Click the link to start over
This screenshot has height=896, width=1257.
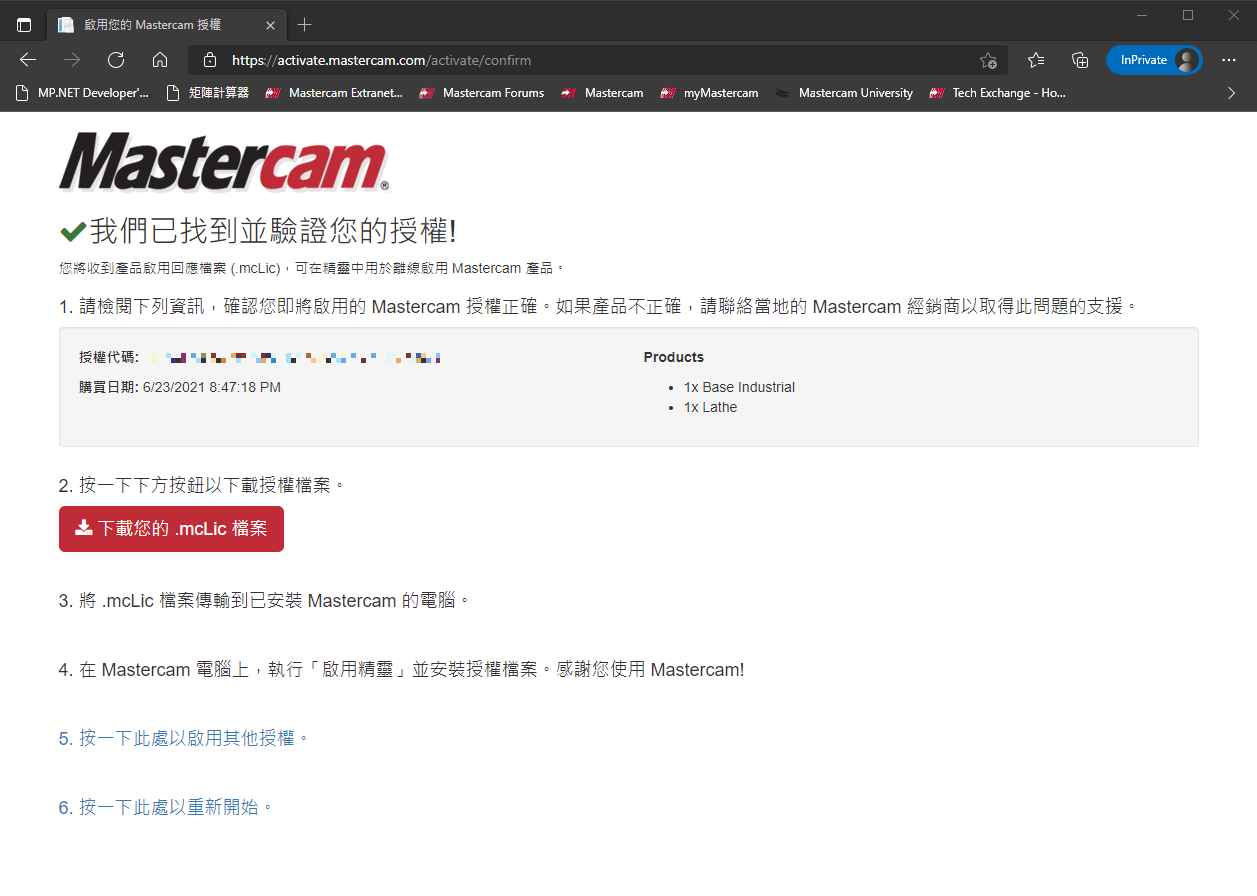point(167,806)
